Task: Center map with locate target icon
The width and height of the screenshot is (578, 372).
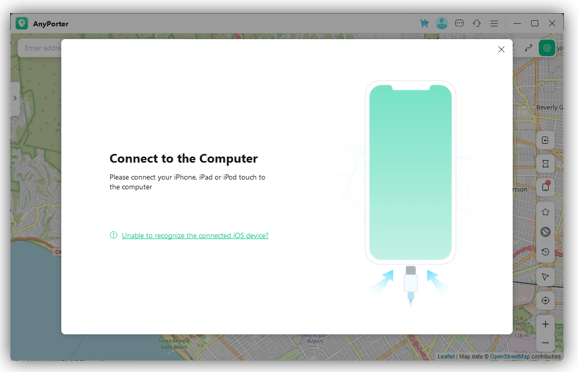Action: click(x=546, y=301)
